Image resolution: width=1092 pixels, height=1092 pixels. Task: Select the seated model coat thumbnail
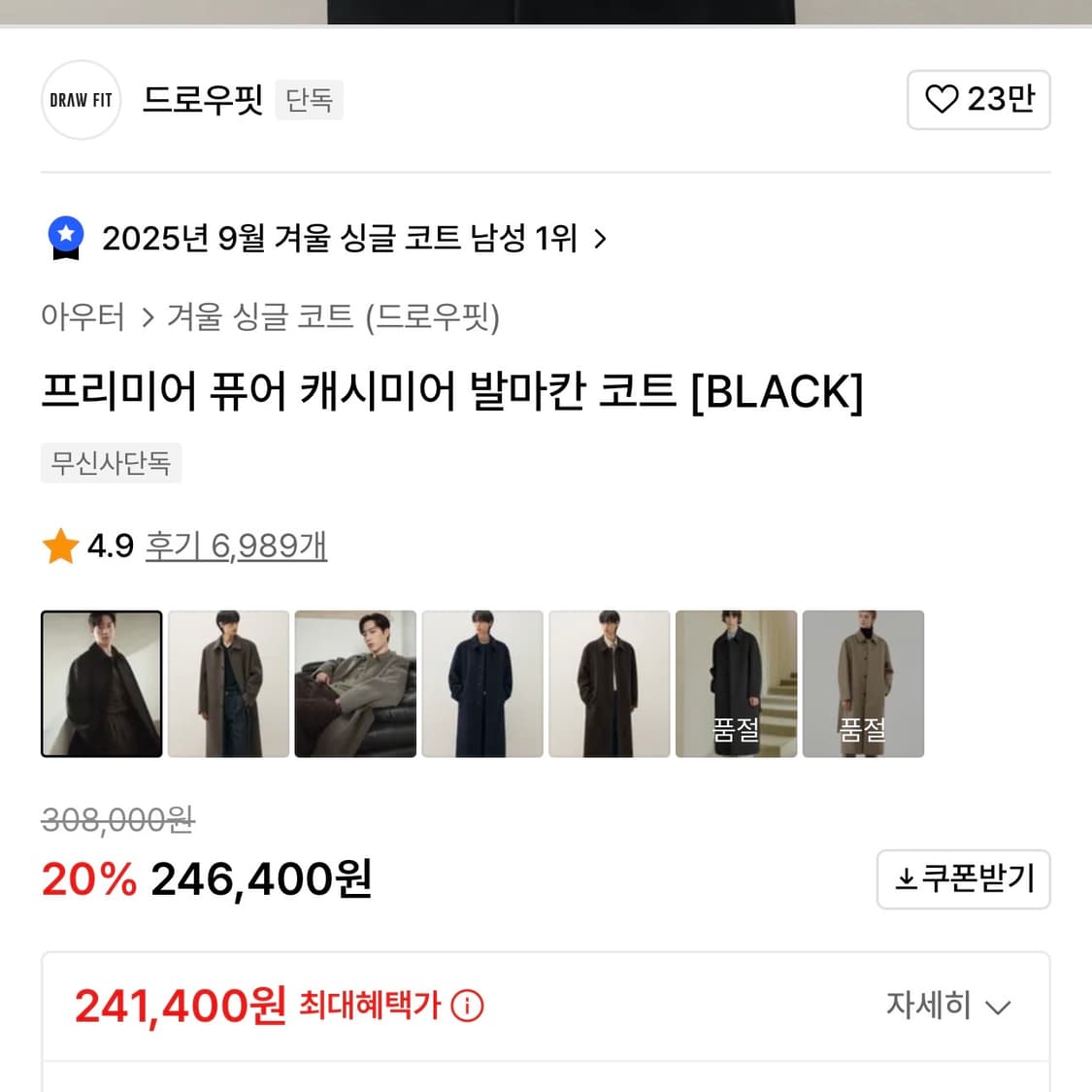(355, 683)
